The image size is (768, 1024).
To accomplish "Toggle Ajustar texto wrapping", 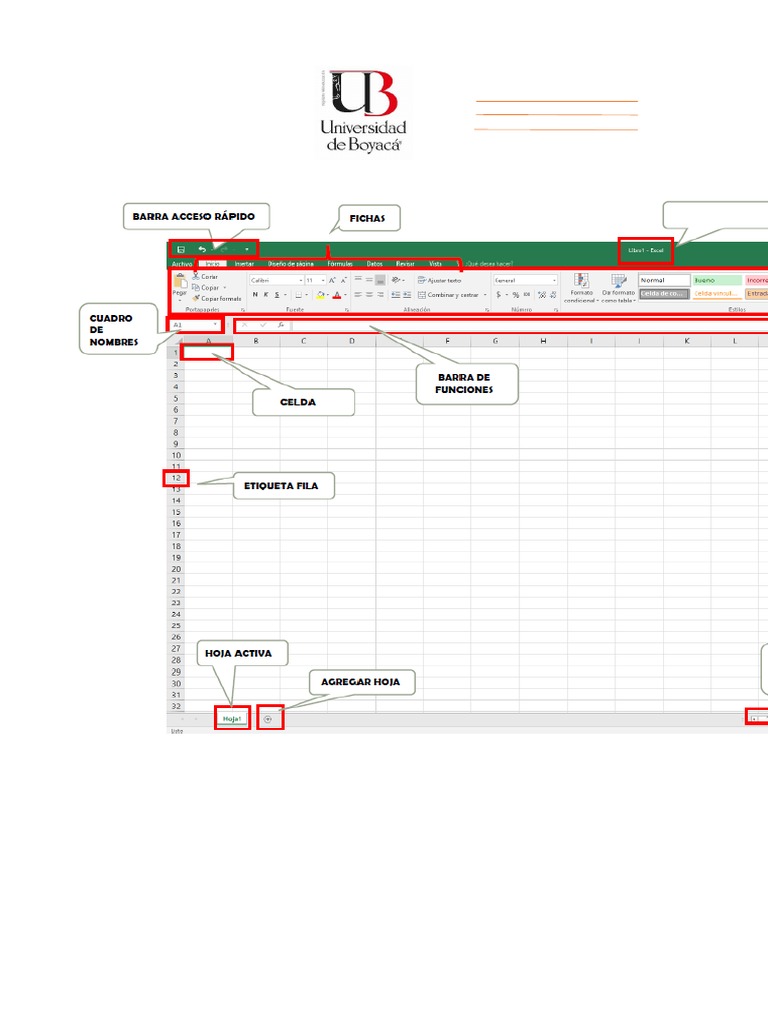I will [x=440, y=280].
